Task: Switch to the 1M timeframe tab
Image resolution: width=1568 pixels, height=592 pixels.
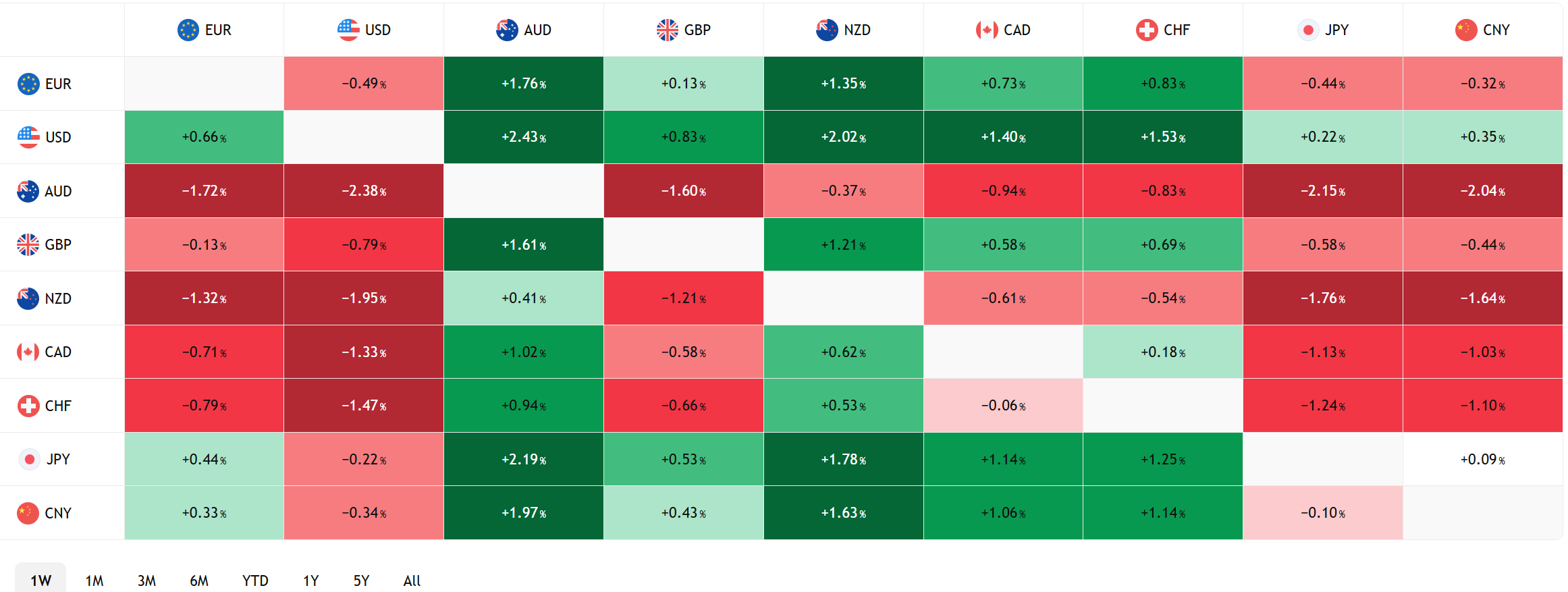Action: (94, 581)
